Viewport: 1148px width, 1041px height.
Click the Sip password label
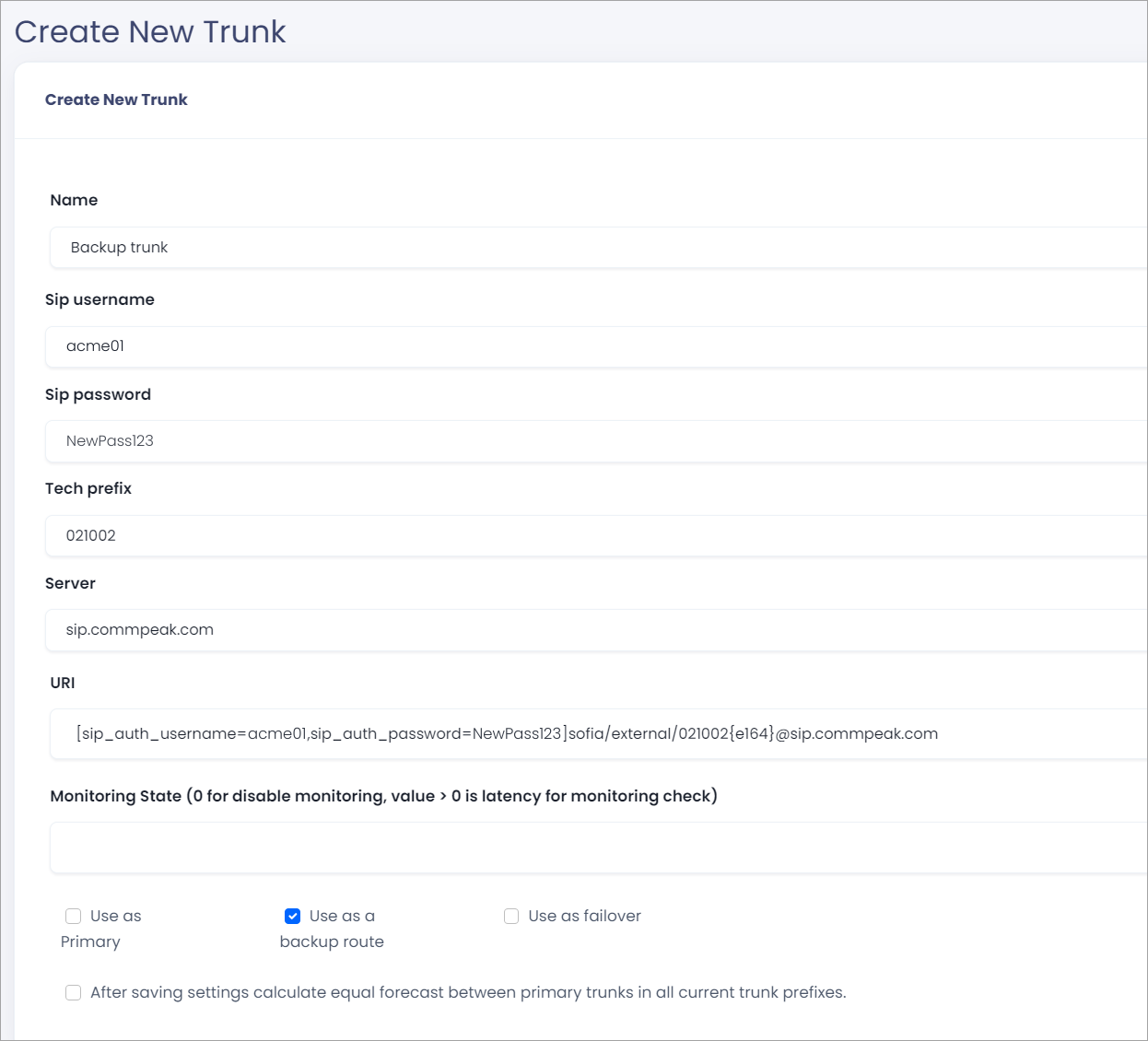click(98, 394)
